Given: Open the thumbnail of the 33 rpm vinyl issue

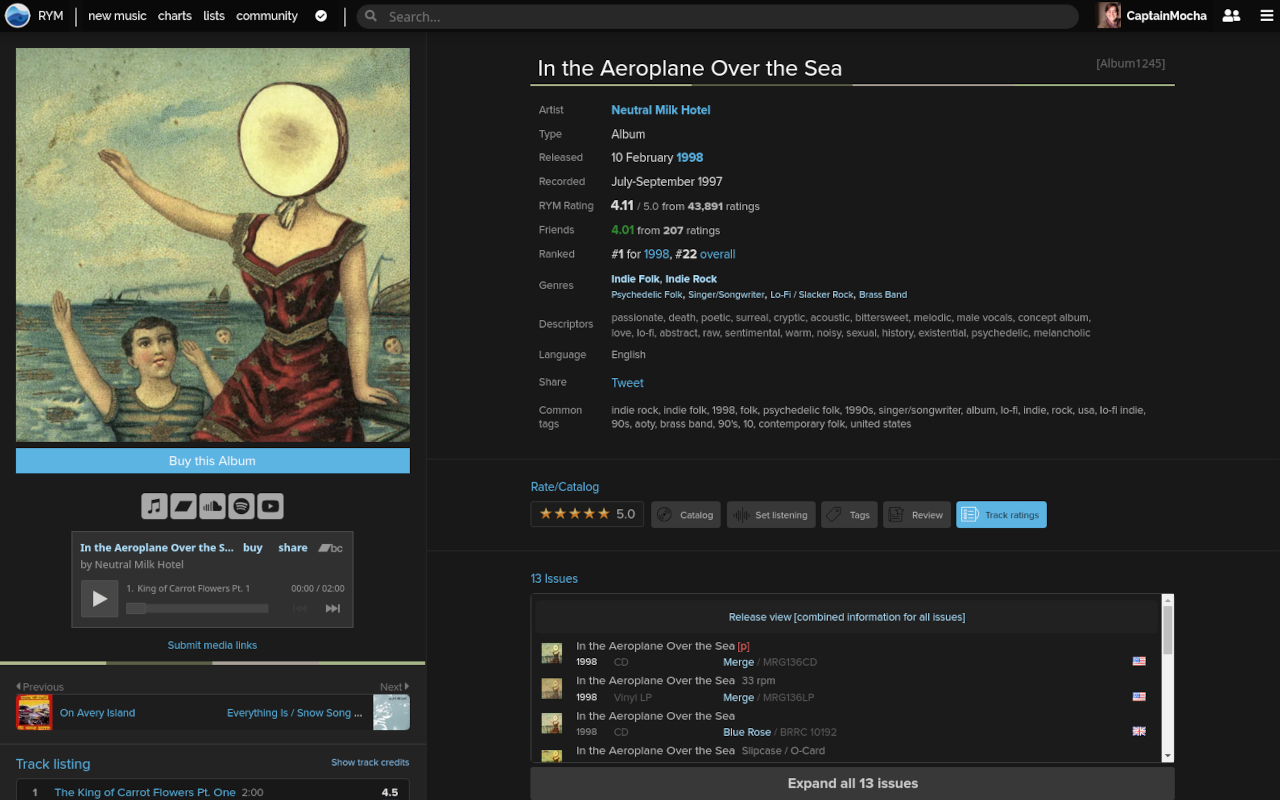Looking at the screenshot, I should pyautogui.click(x=551, y=688).
